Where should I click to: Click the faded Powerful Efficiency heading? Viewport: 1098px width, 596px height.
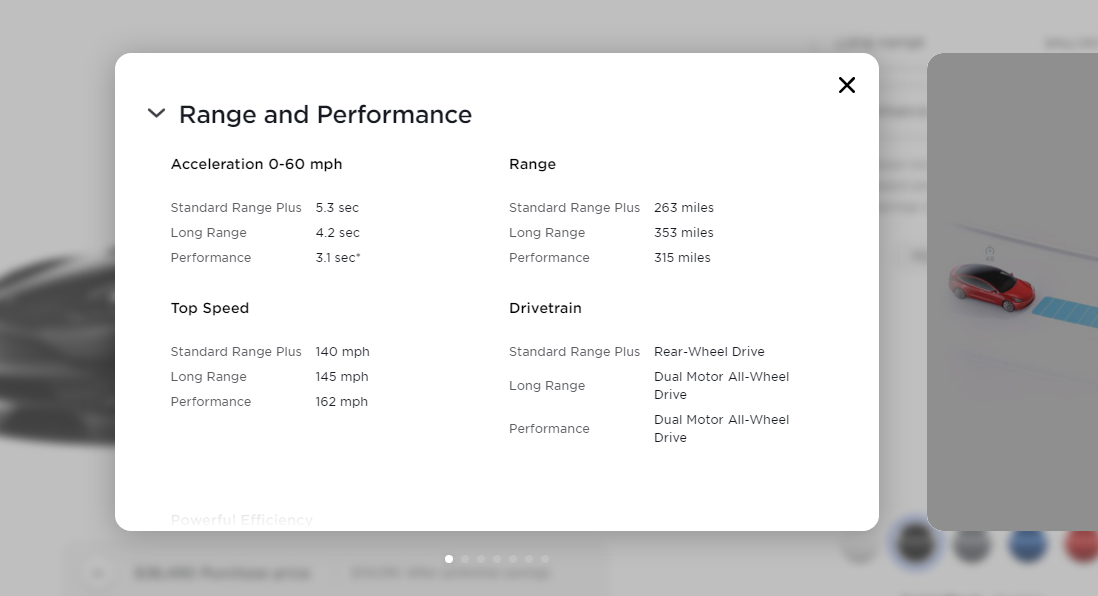tap(242, 520)
